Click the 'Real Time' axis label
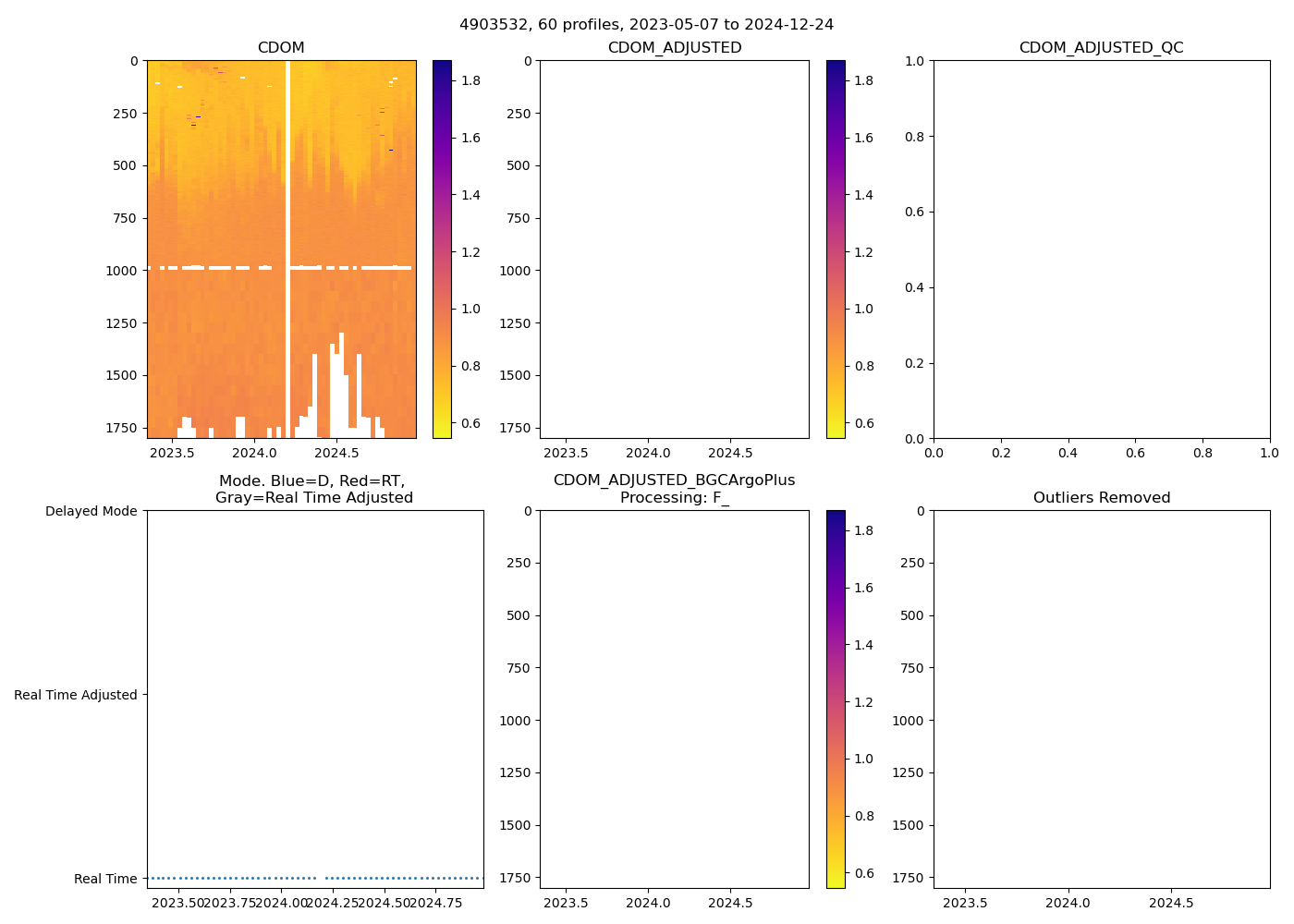Image resolution: width=1294 pixels, height=924 pixels. click(x=105, y=879)
